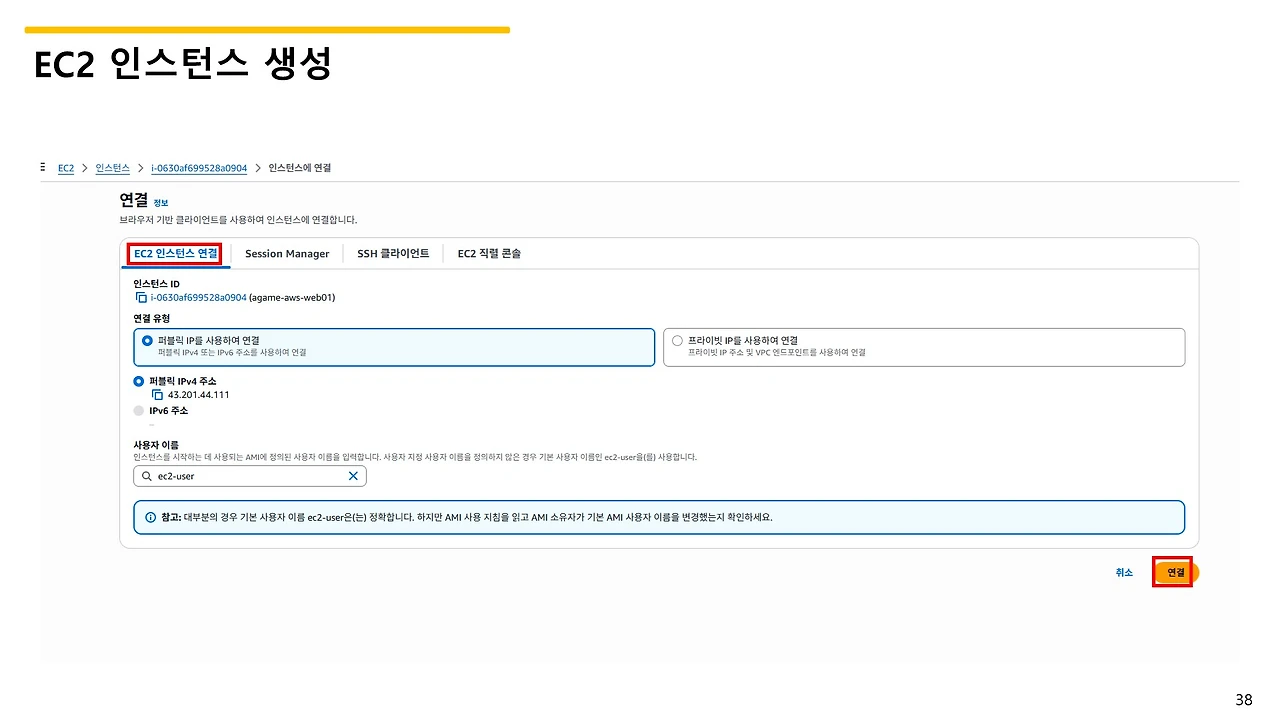Screen dimensions: 1280x720
Task: Click the info icon in the 참고 notice
Action: pyautogui.click(x=150, y=518)
